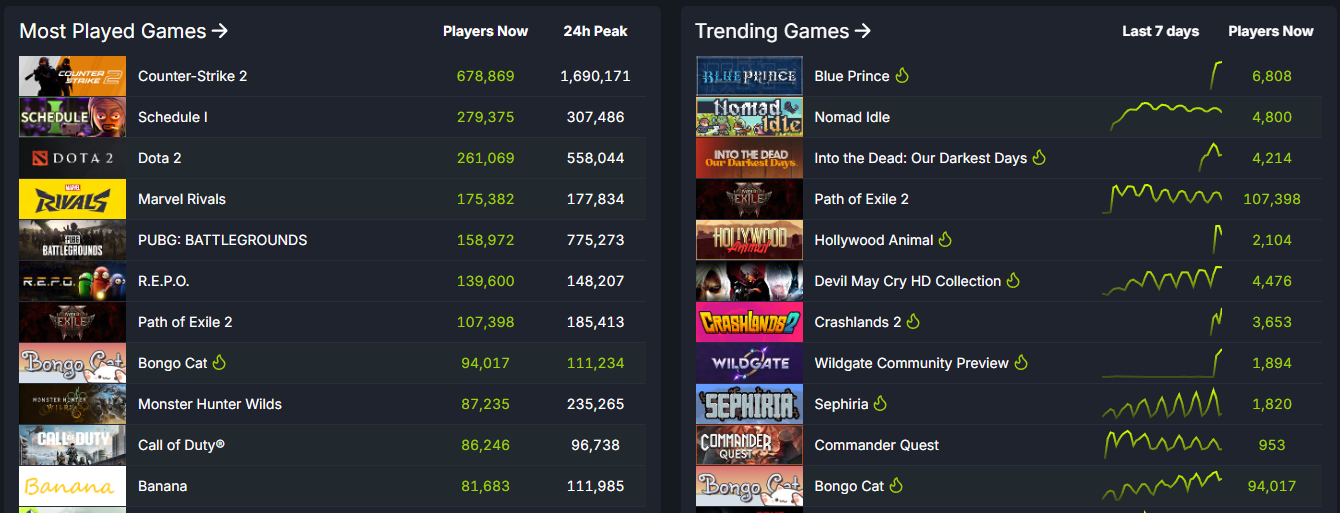Click the 1,690,171 peak value
Image resolution: width=1340 pixels, height=513 pixels.
(x=595, y=76)
